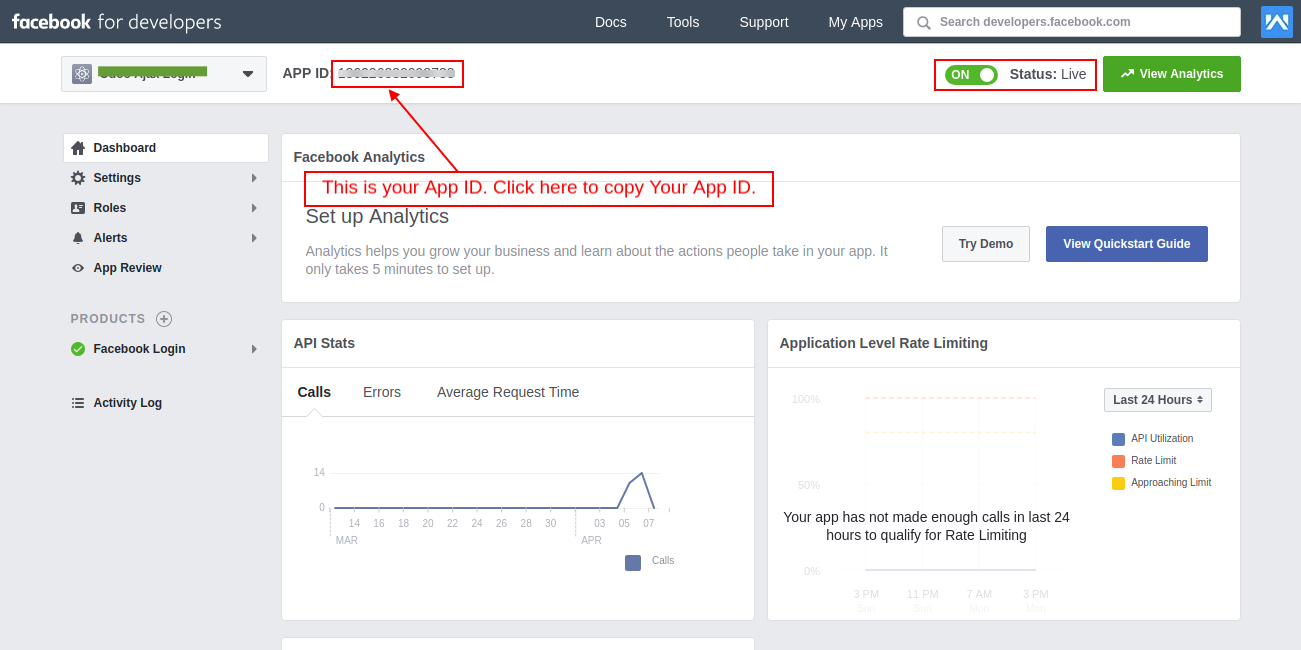The width and height of the screenshot is (1301, 650).
Task: Click the Status: Live text
Action: 1048,74
